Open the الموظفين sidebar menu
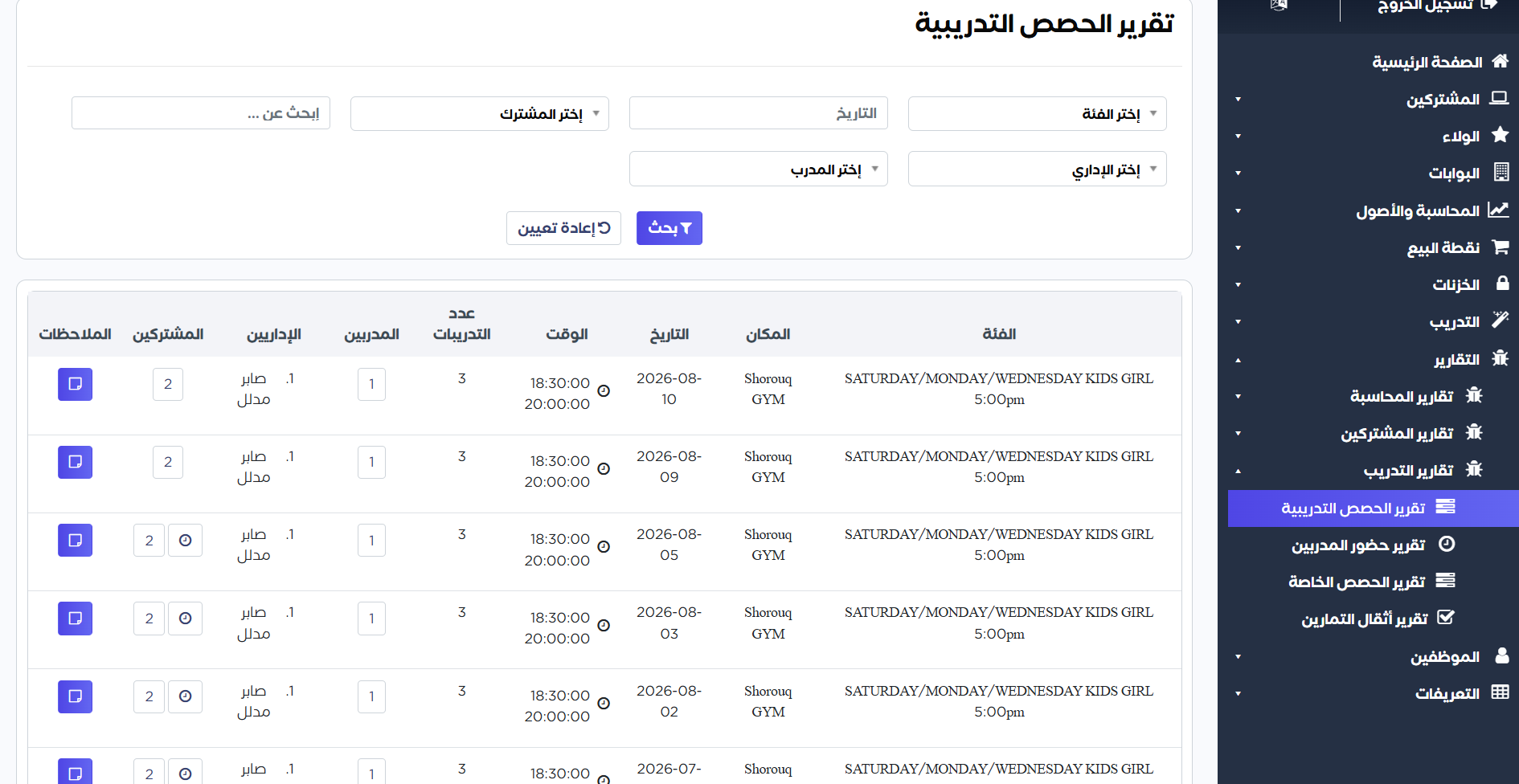 coord(1445,657)
